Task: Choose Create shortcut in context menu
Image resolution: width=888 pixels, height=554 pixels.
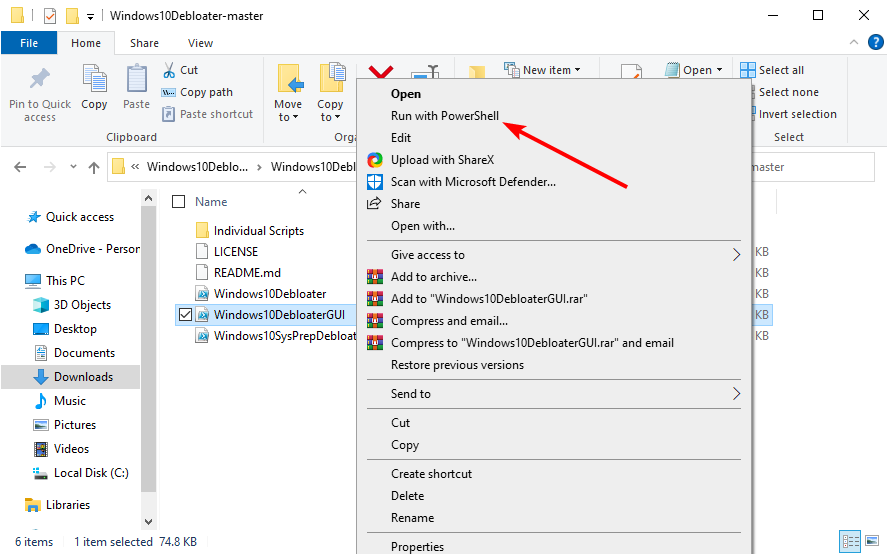Action: pos(431,474)
